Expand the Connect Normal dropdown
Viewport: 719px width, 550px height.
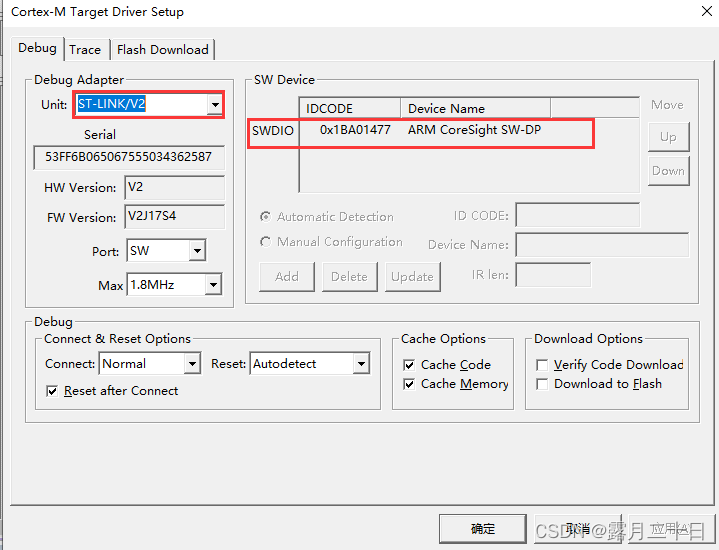(193, 364)
